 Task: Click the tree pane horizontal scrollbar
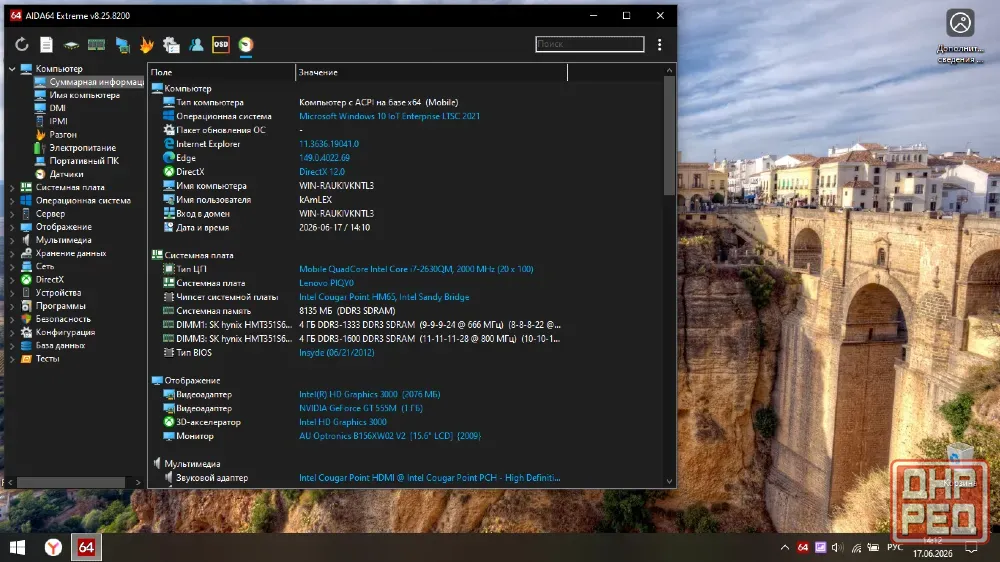(71, 483)
